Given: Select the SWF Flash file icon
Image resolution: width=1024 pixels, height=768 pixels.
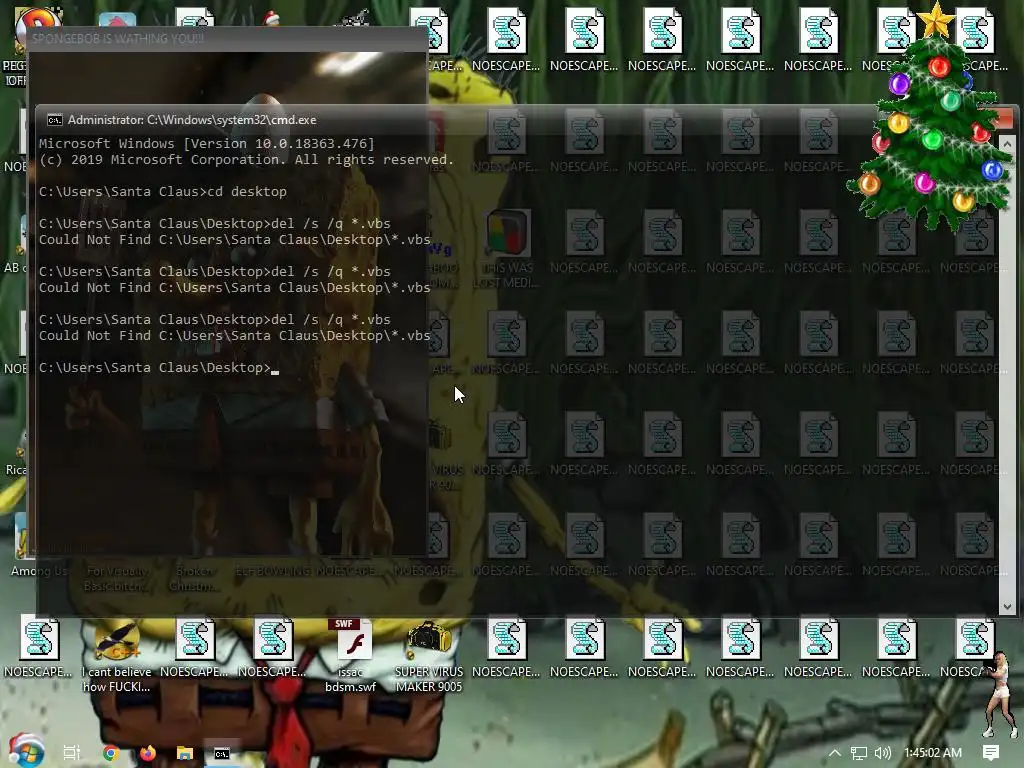Looking at the screenshot, I should (x=350, y=656).
